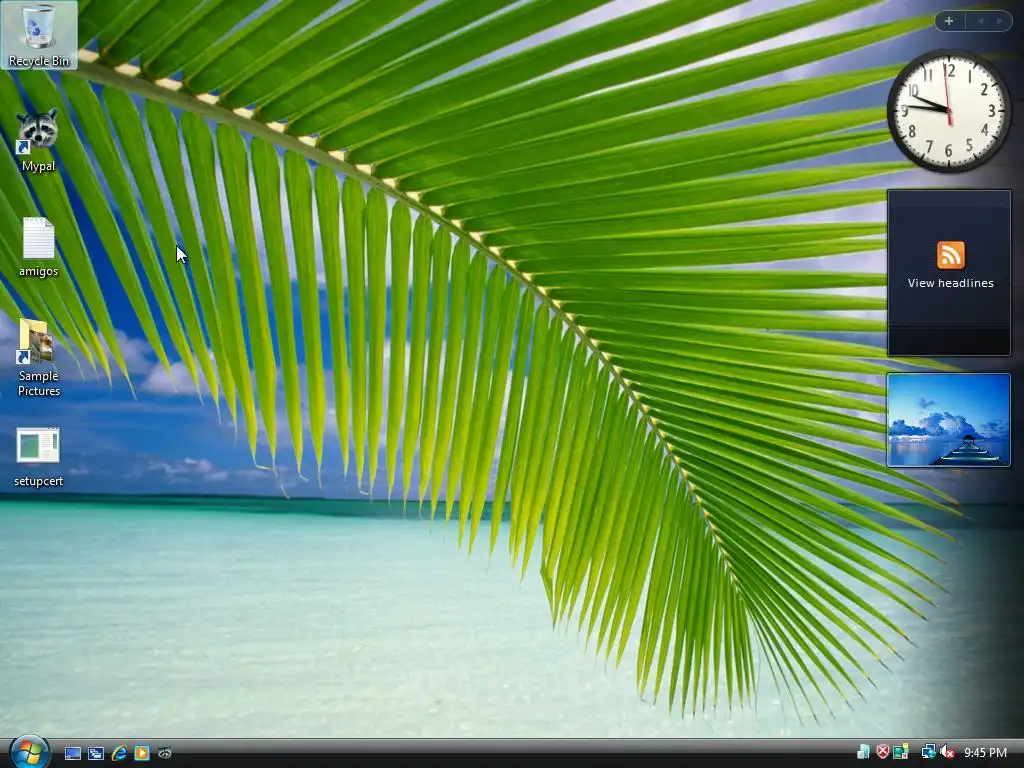
Task: Click the analog clock gadget
Action: point(949,111)
